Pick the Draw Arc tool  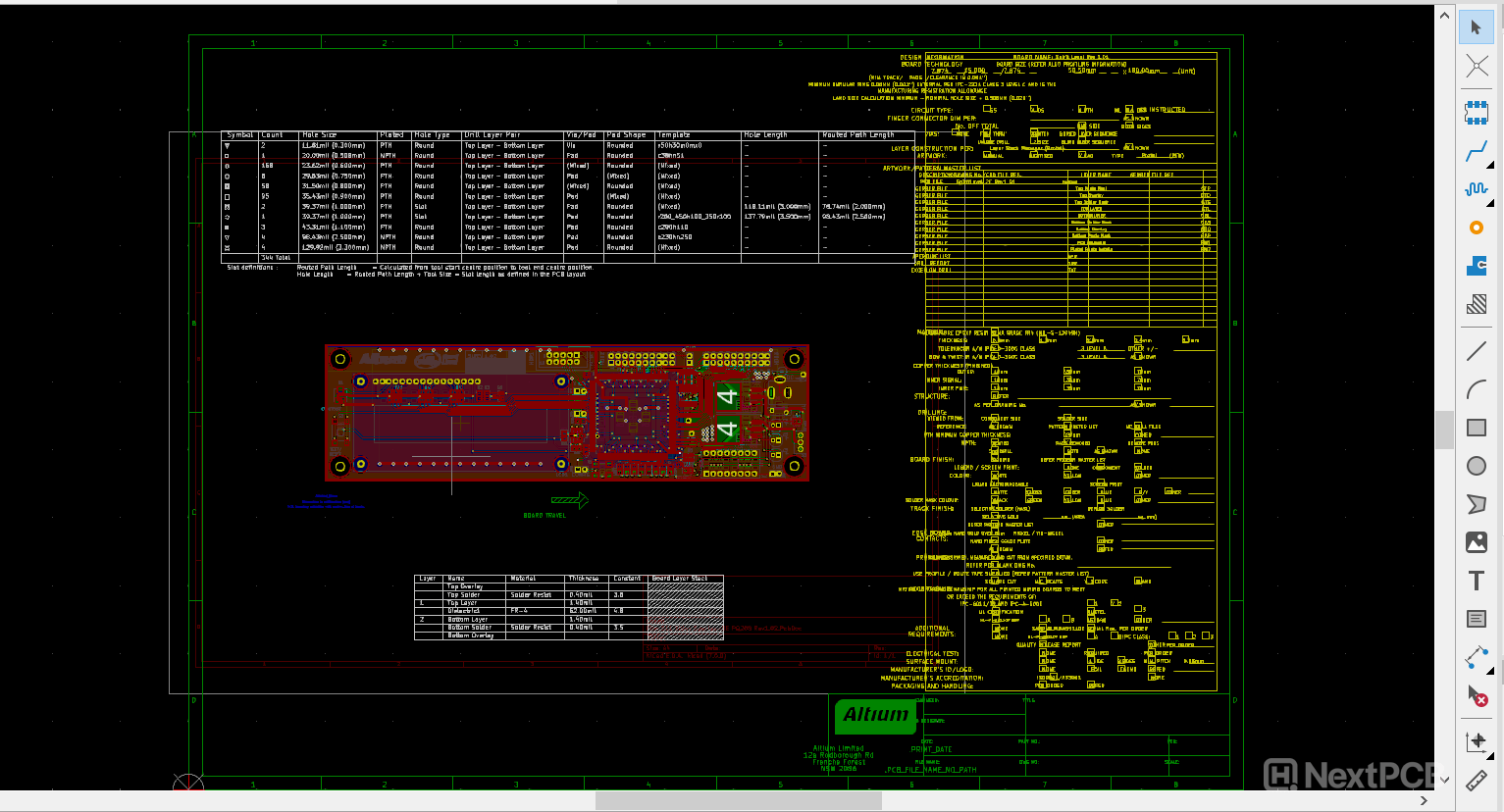(1477, 389)
